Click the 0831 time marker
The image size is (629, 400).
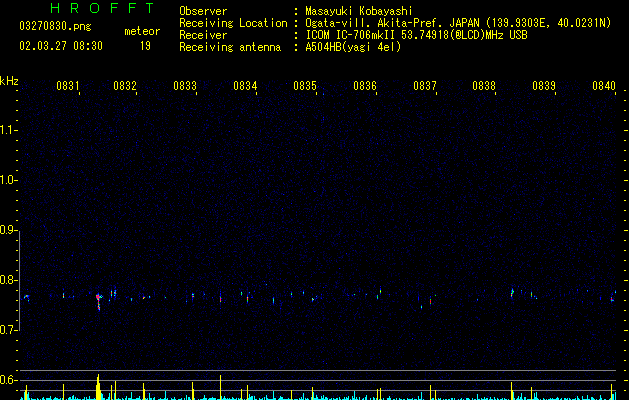pyautogui.click(x=67, y=86)
